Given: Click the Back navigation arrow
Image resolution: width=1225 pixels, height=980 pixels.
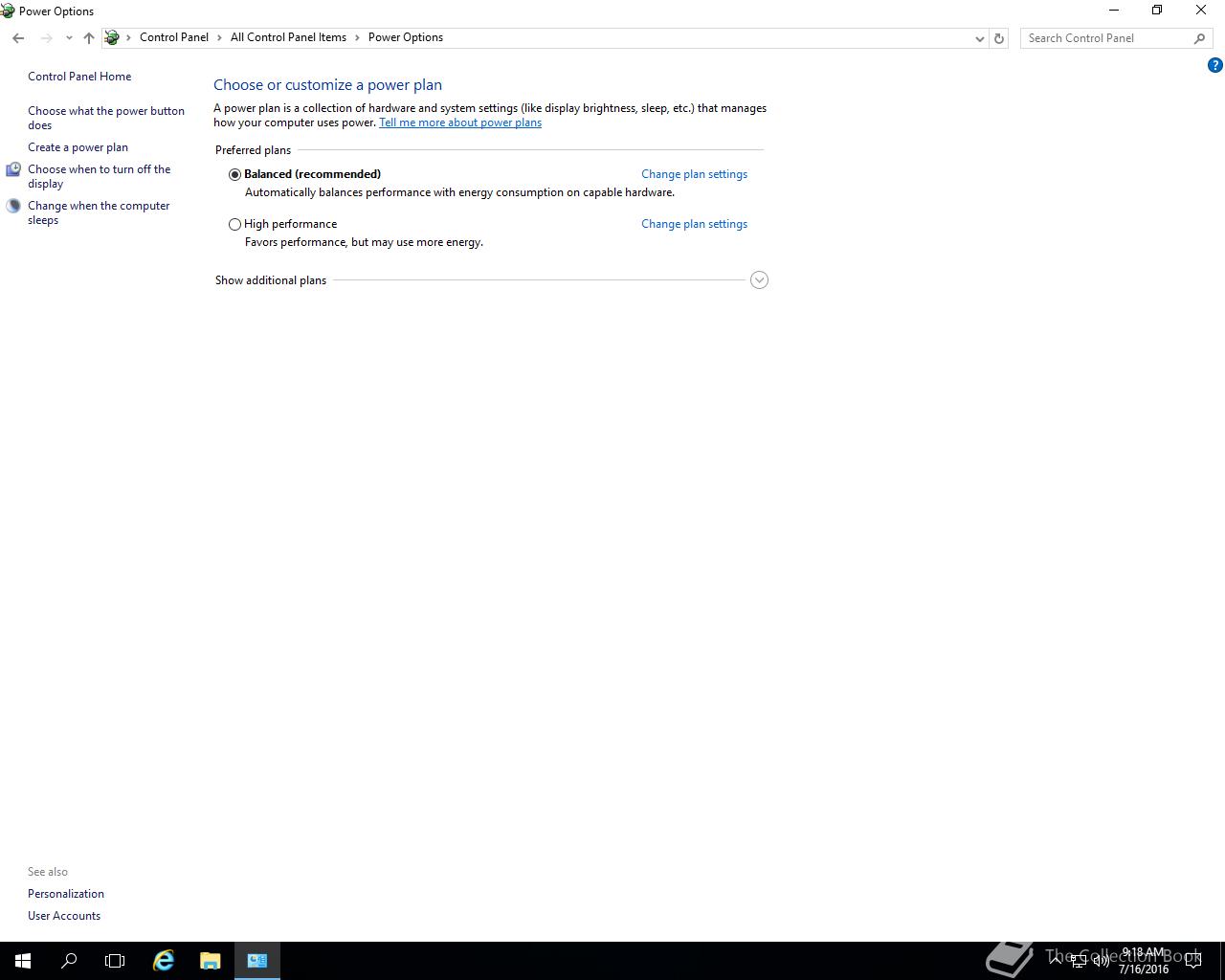Looking at the screenshot, I should (18, 38).
